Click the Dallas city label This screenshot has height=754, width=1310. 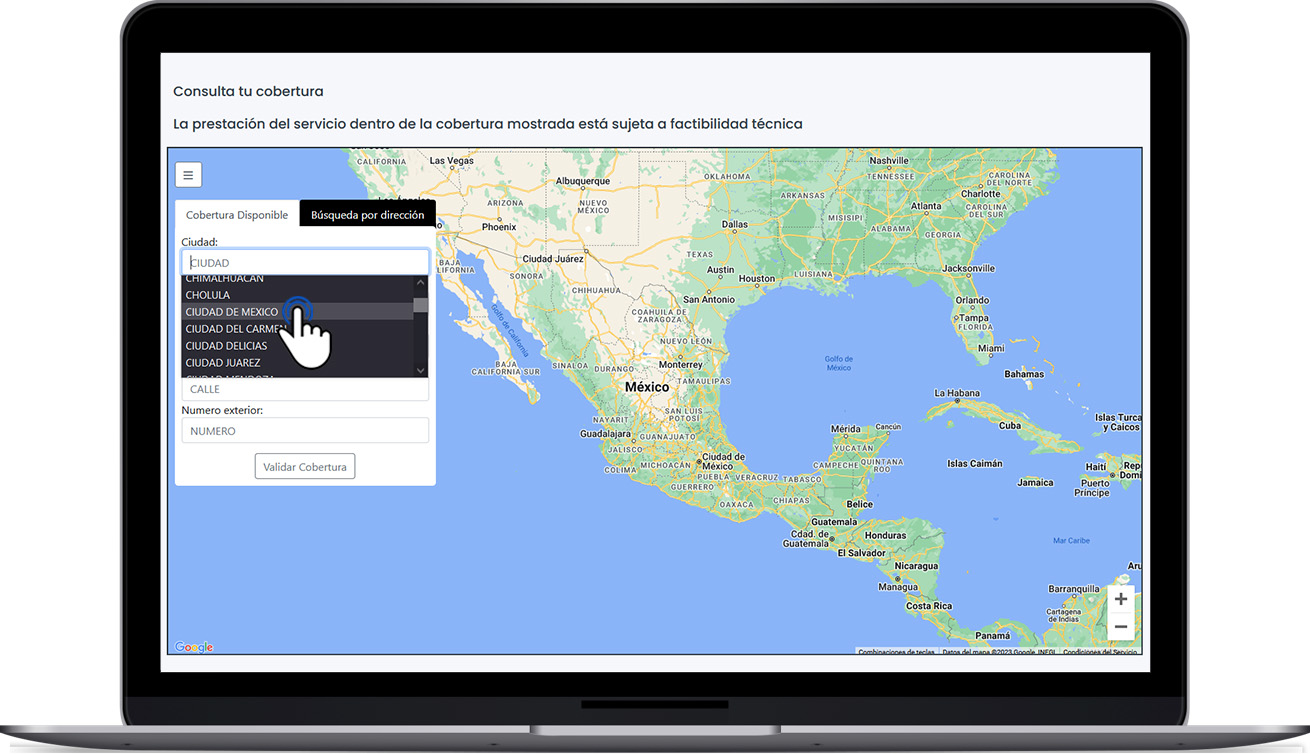coord(735,224)
